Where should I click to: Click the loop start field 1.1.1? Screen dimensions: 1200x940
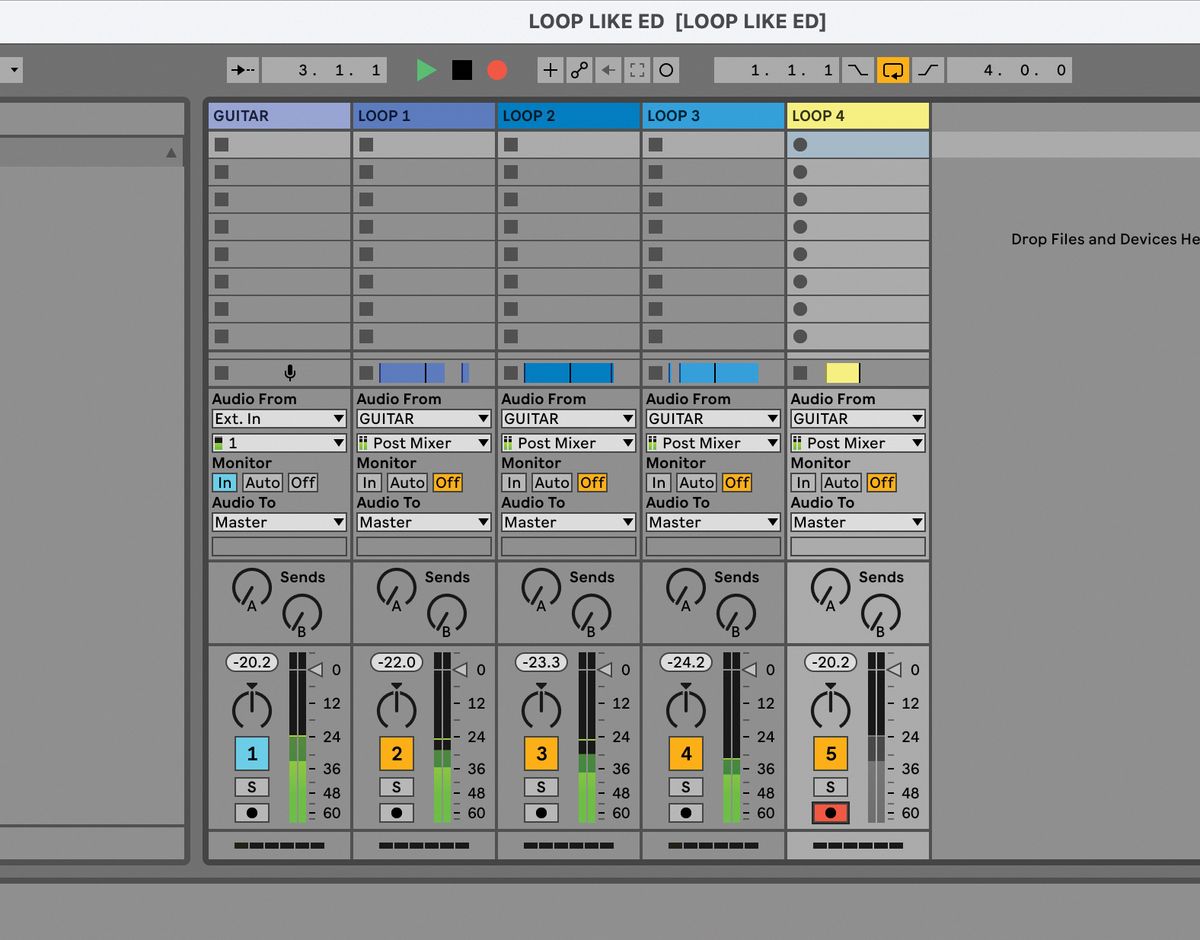point(777,70)
